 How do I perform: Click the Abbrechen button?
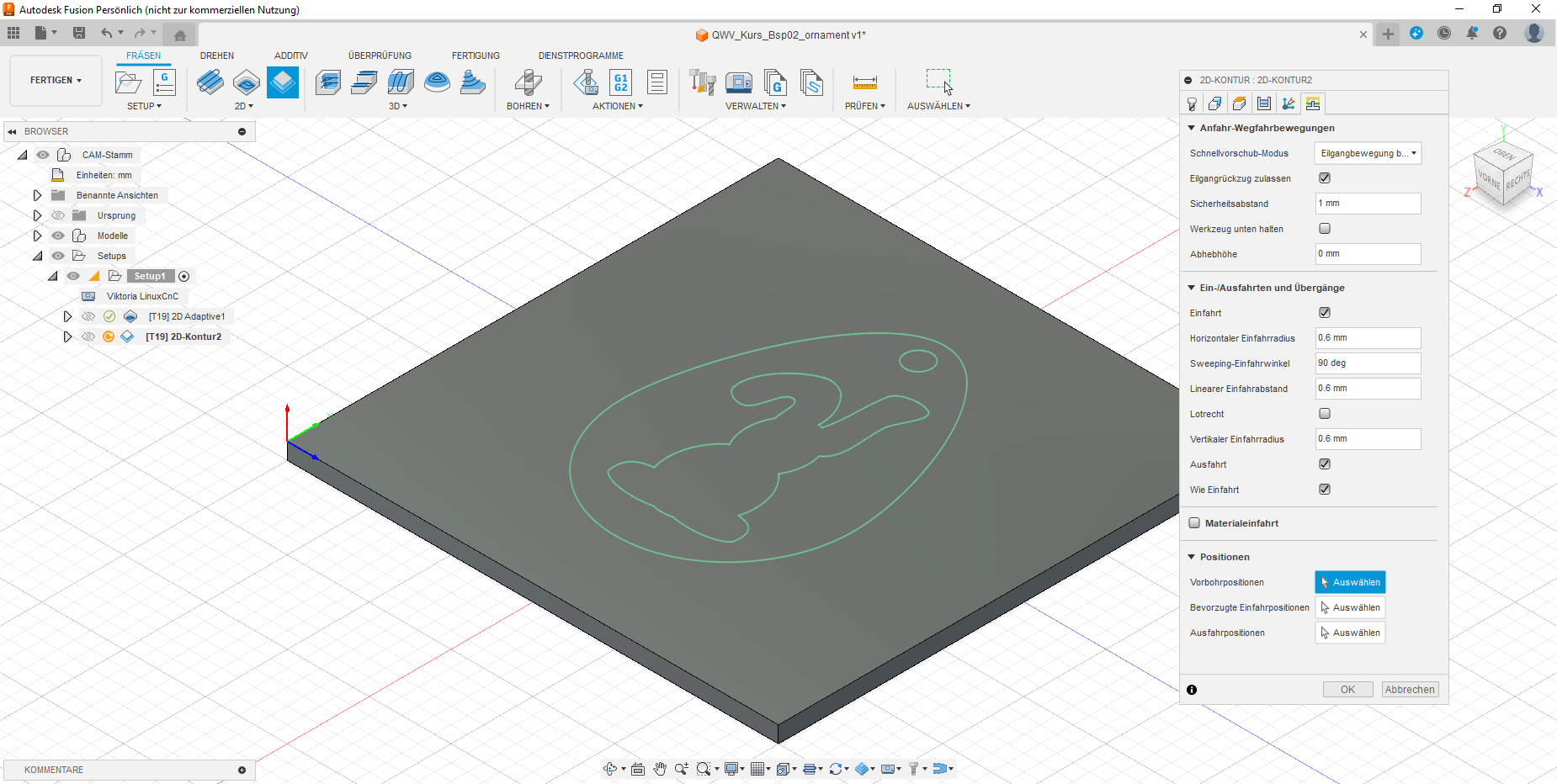(x=1410, y=690)
